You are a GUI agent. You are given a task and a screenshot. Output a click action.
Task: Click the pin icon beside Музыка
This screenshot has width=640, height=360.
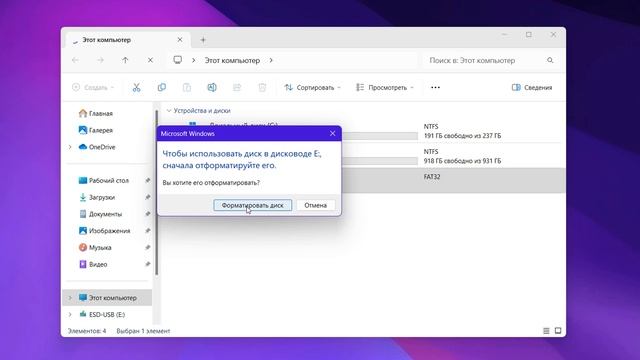147,247
